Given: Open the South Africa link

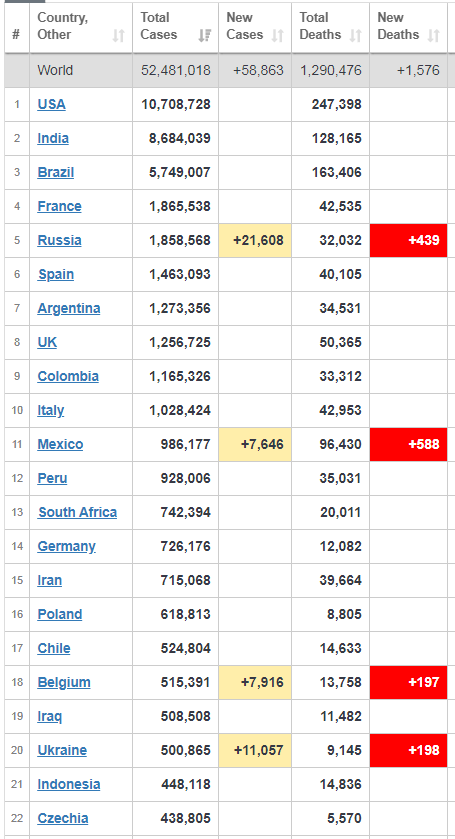Looking at the screenshot, I should tap(77, 512).
